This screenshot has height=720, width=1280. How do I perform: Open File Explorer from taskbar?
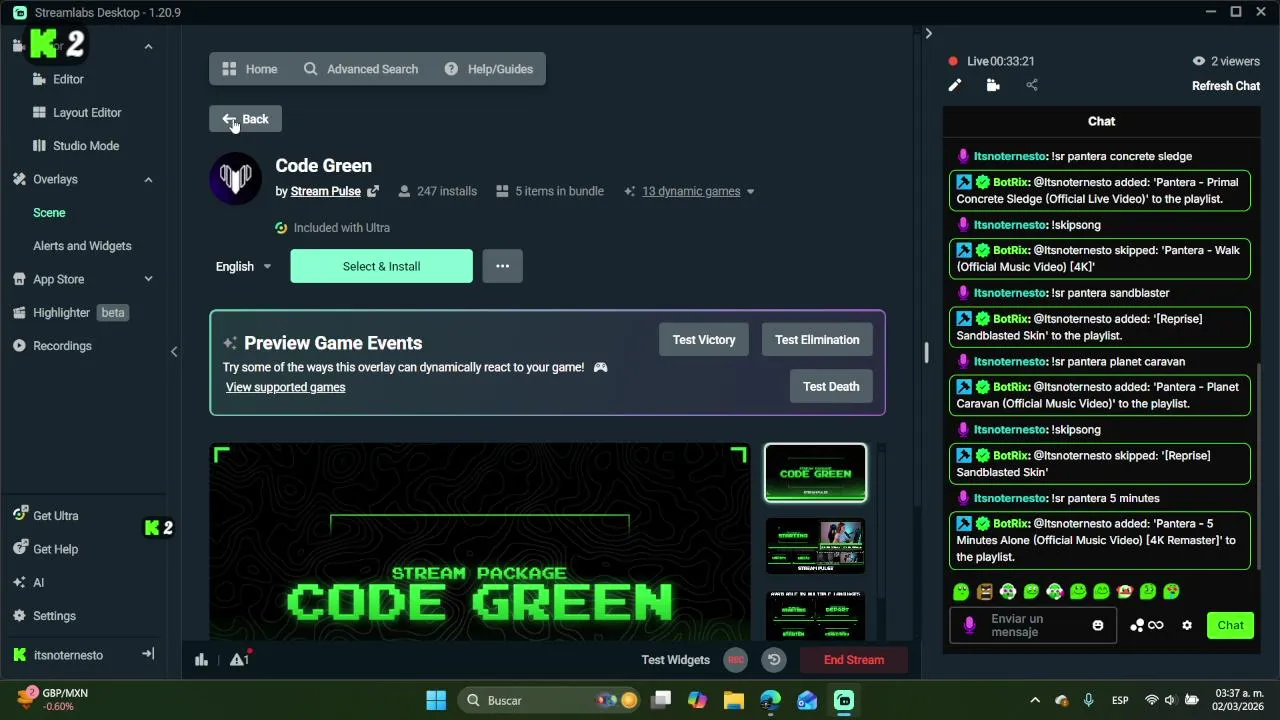click(734, 700)
